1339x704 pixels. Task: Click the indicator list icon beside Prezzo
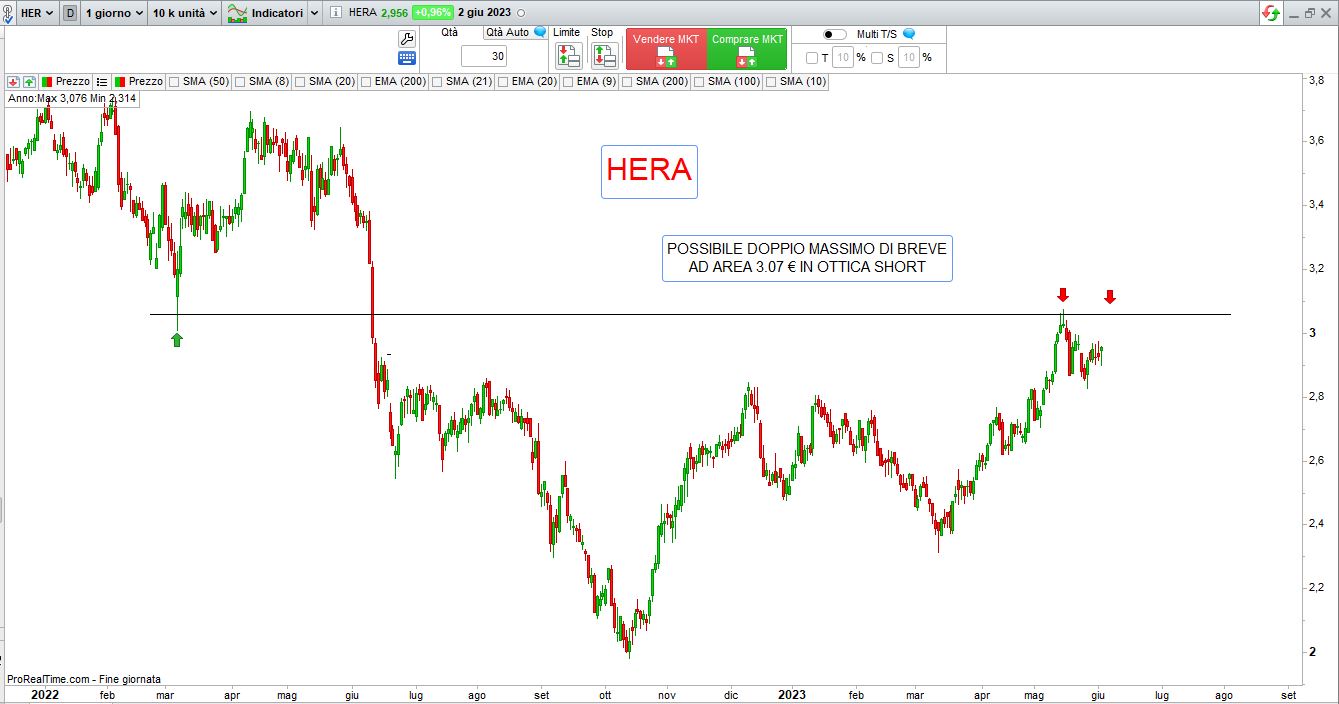point(102,81)
